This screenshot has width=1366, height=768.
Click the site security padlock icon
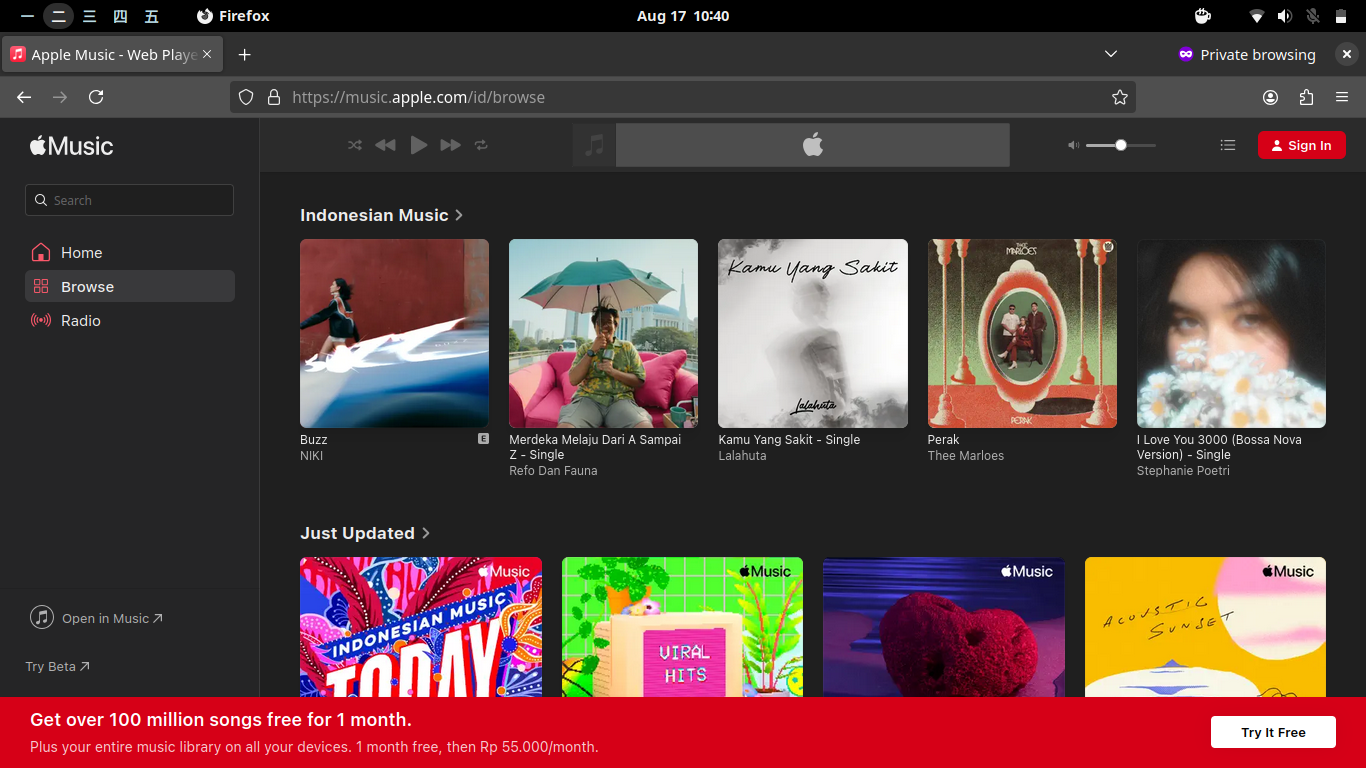click(x=273, y=97)
